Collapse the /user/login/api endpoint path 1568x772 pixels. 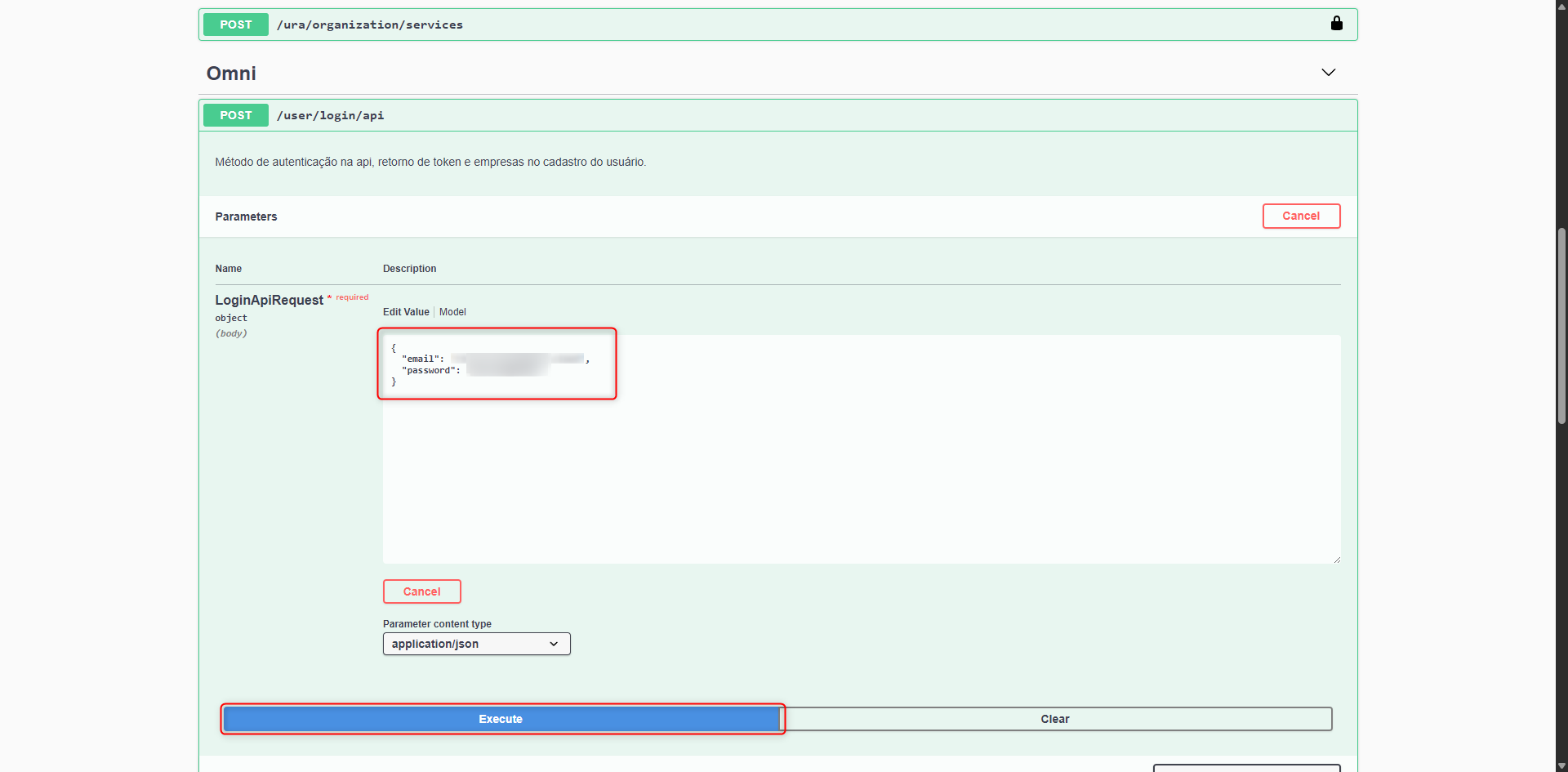pos(330,116)
